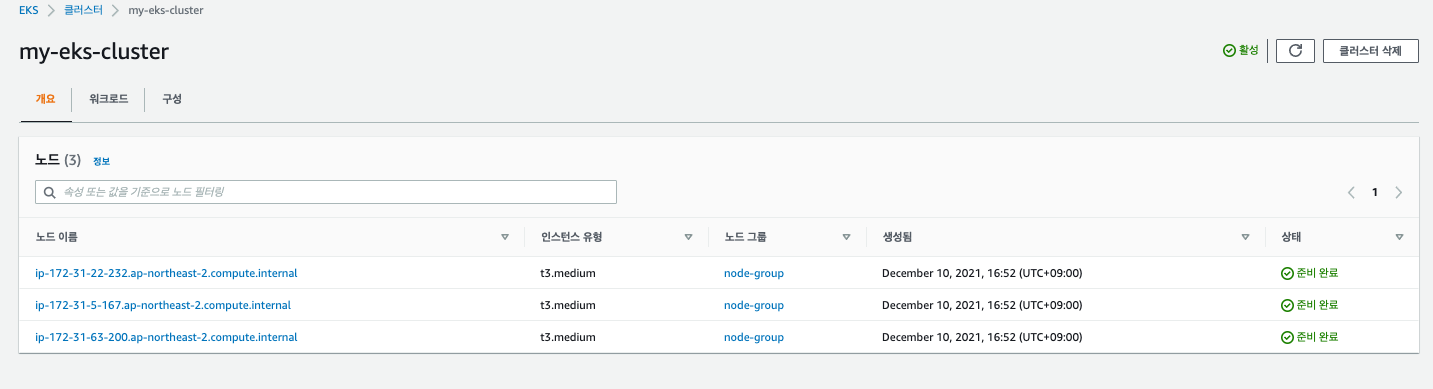Sort by 노드 이름 column arrow
1433x389 pixels.
coord(505,237)
